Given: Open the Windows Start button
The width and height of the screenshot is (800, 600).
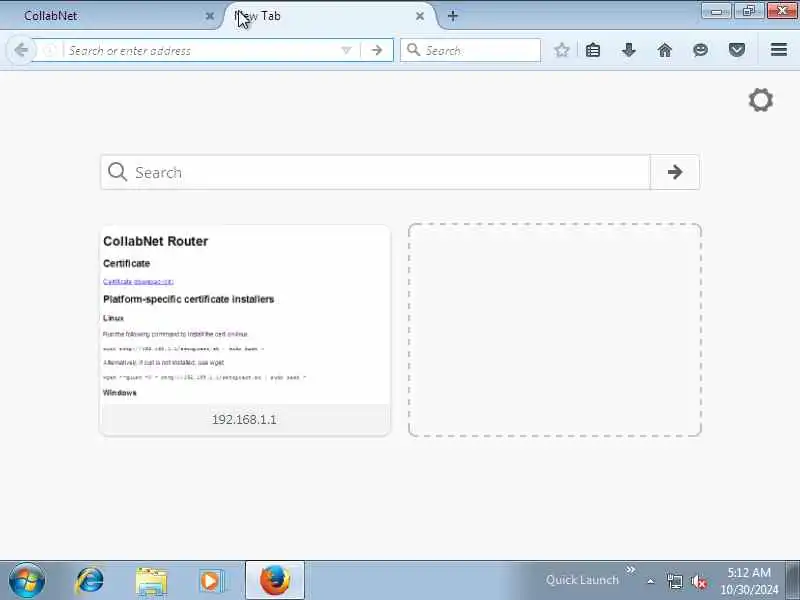Looking at the screenshot, I should click(27, 581).
